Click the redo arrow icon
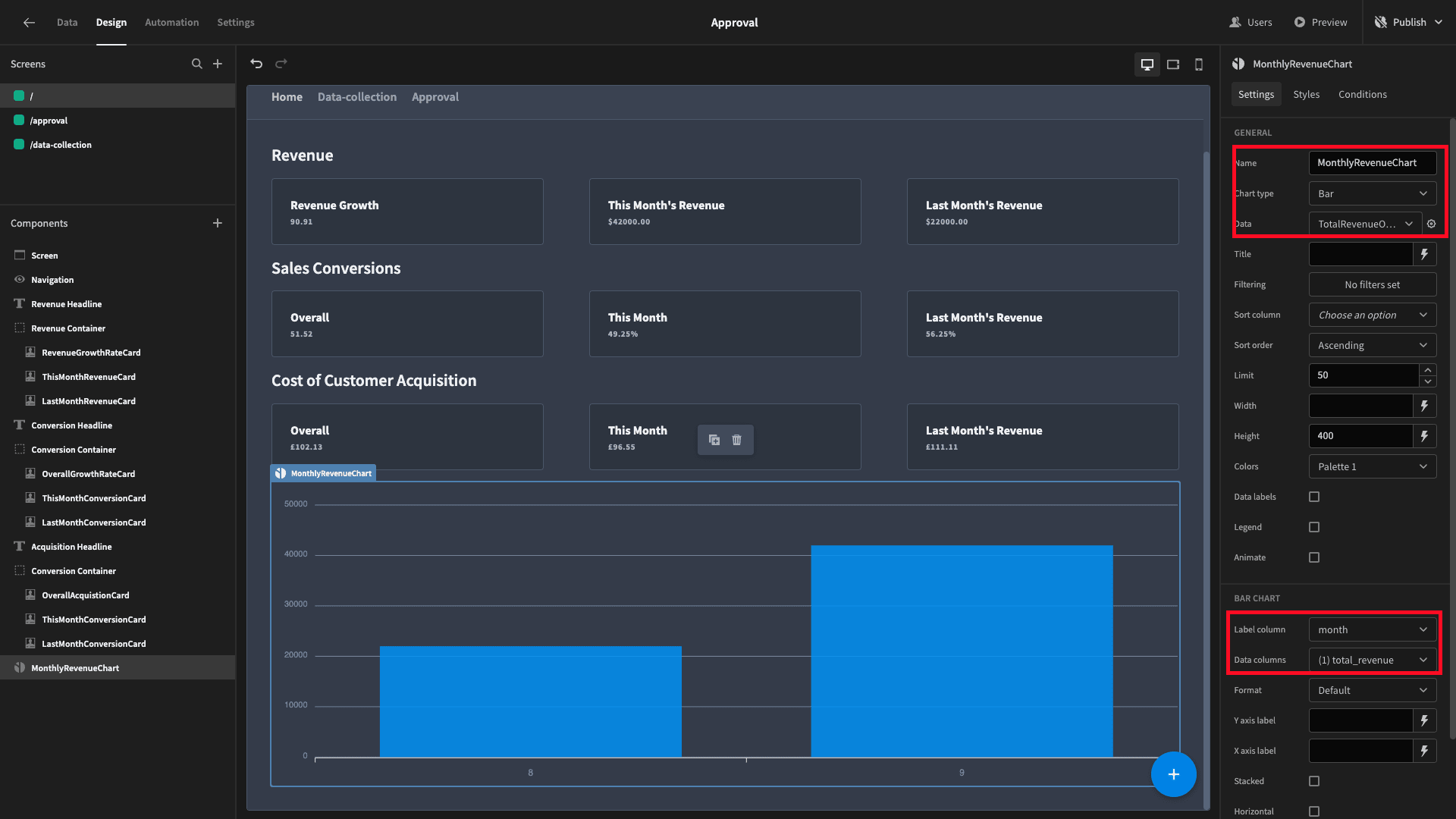Image resolution: width=1456 pixels, height=819 pixels. pos(281,64)
